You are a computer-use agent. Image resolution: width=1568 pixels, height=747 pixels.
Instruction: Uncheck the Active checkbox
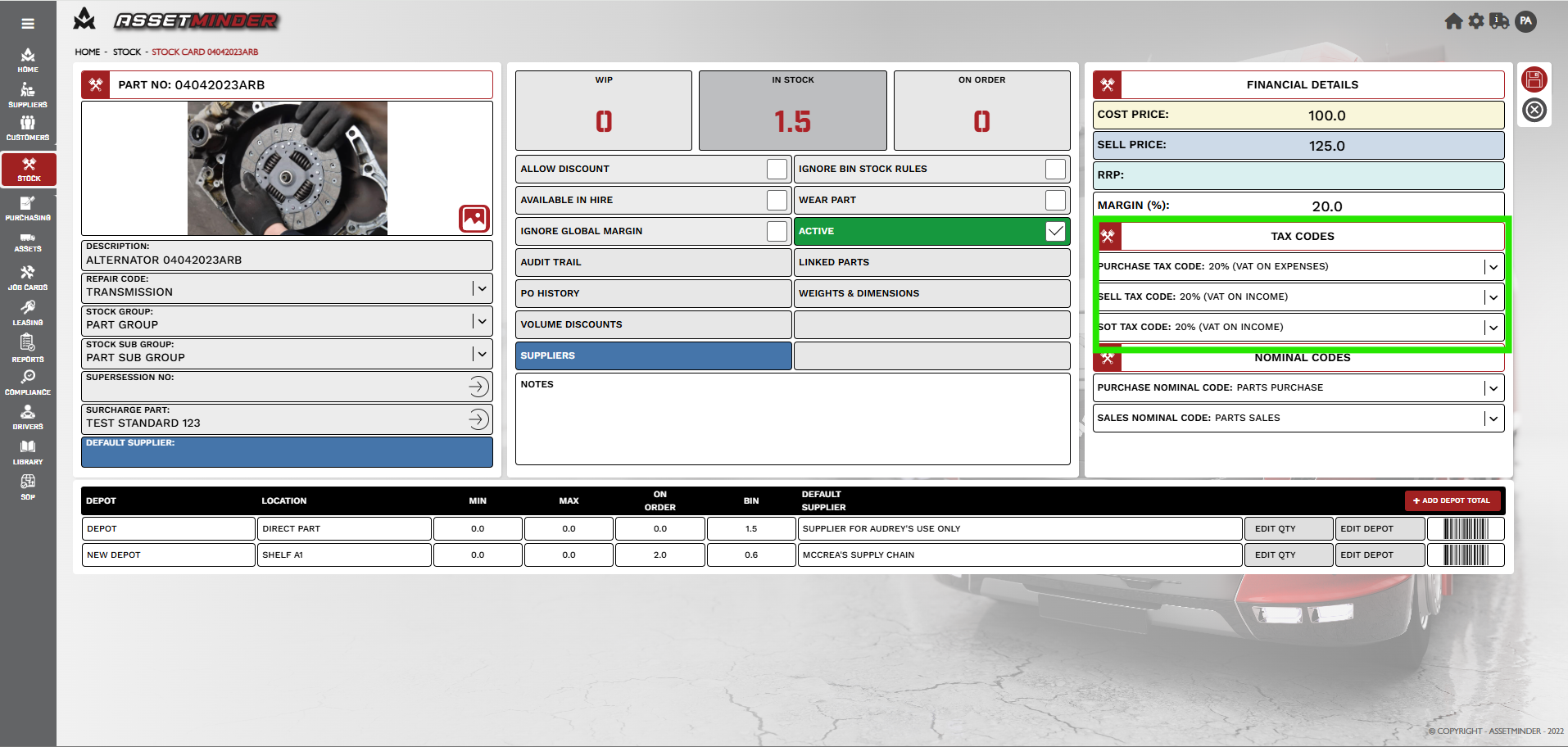(x=1055, y=231)
